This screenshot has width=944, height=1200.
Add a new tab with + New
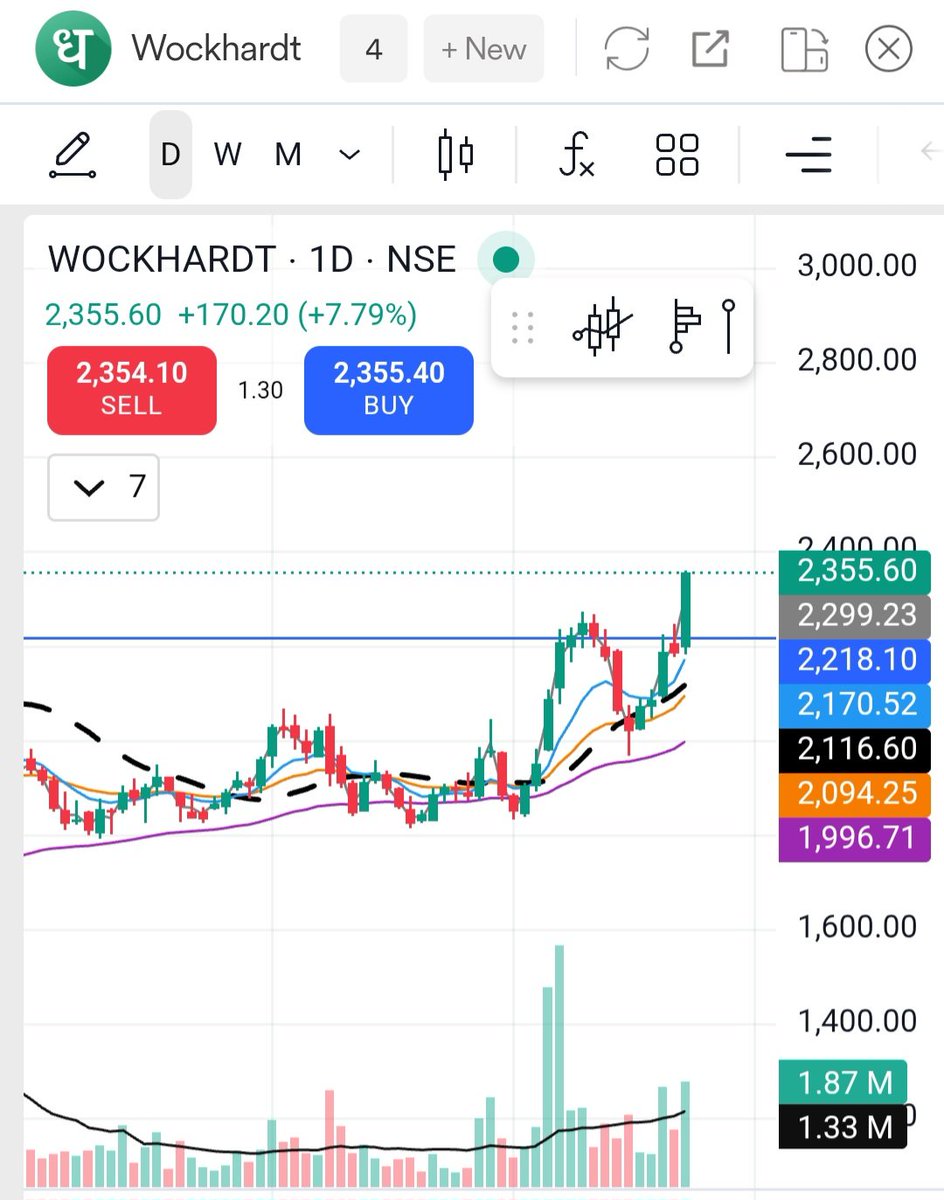pos(484,49)
